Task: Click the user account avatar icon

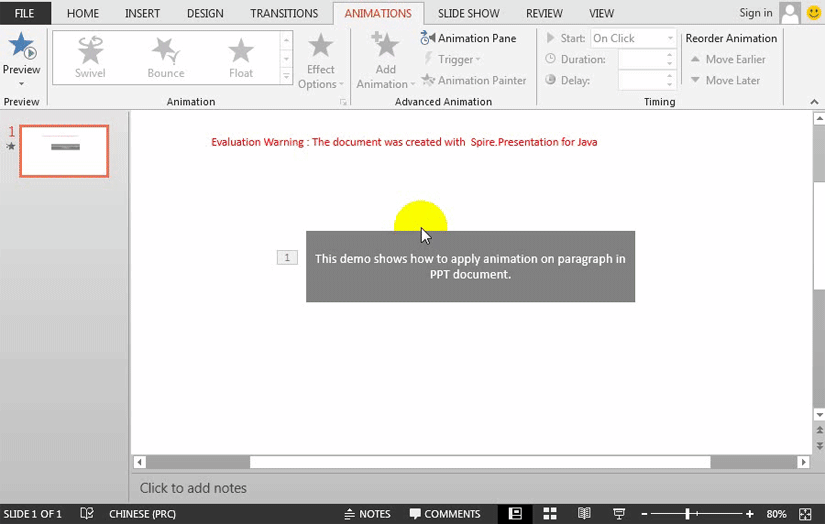Action: (x=790, y=13)
